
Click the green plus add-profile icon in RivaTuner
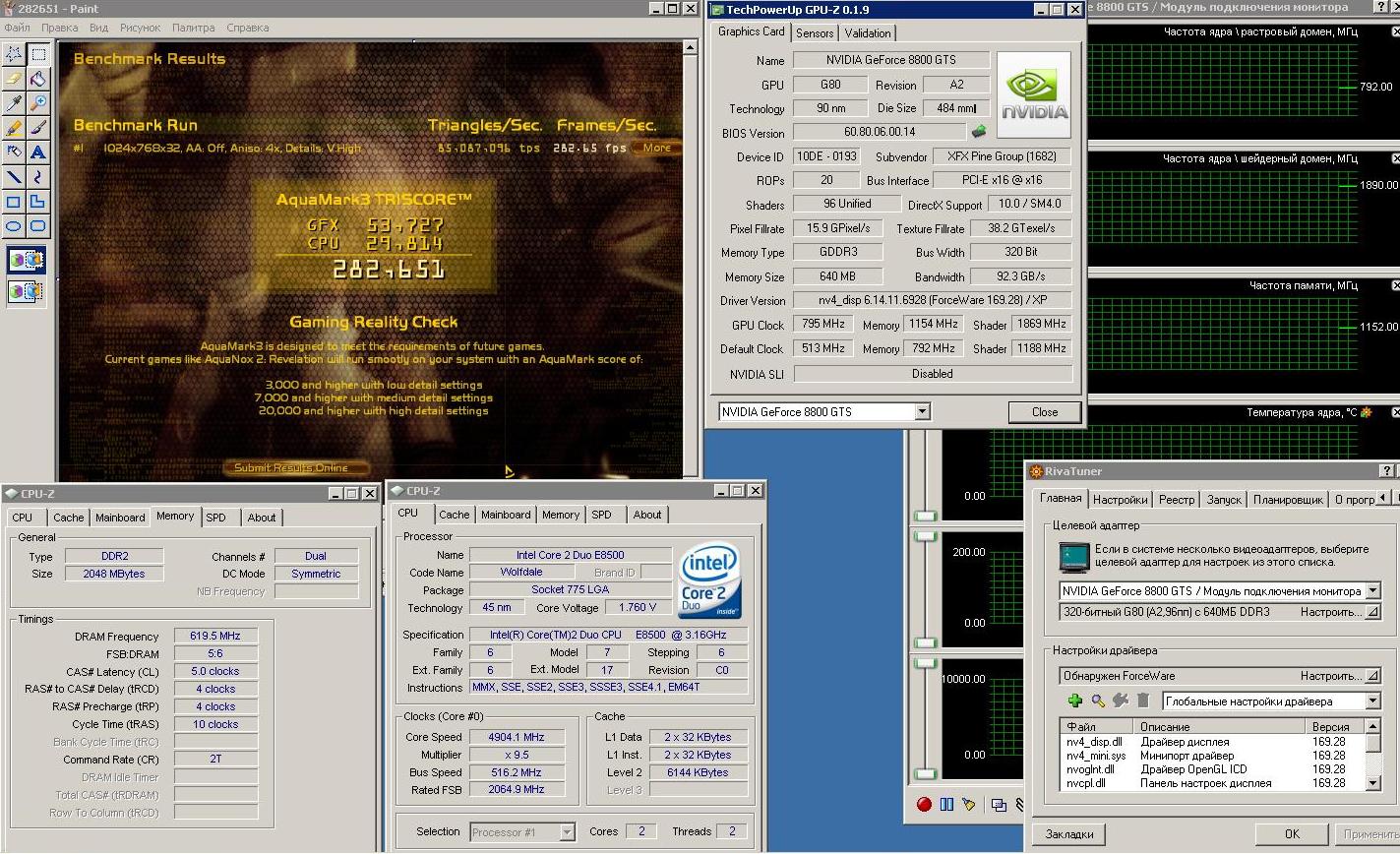(1075, 701)
